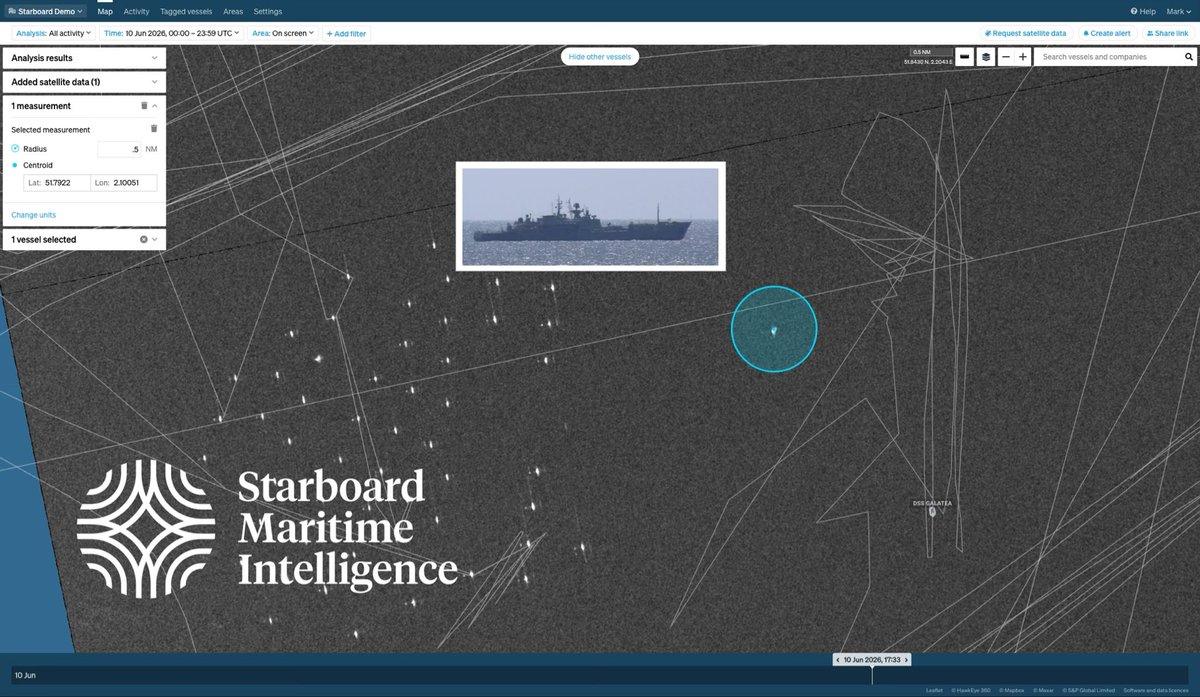Click the Mapbox attribution link
Screen dimensions: 1200x697
click(1011, 690)
